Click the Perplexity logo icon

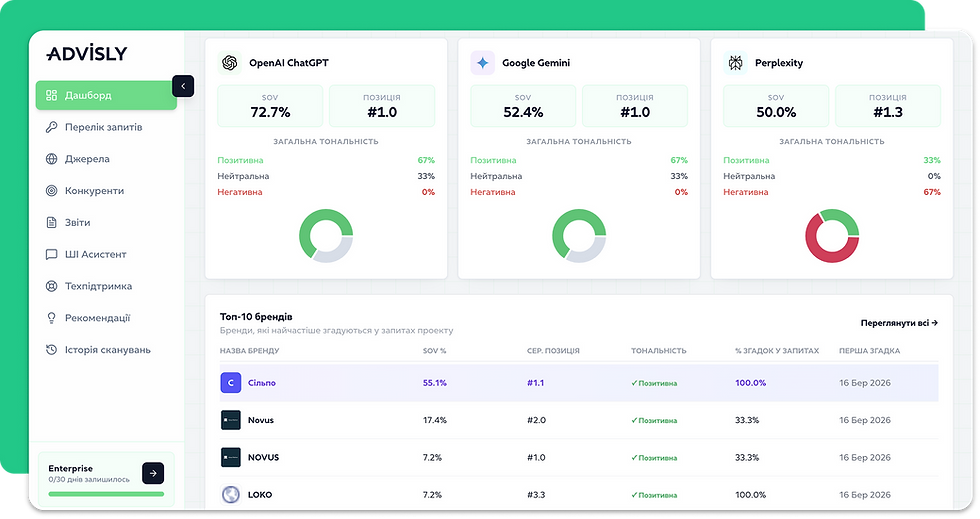pos(736,63)
